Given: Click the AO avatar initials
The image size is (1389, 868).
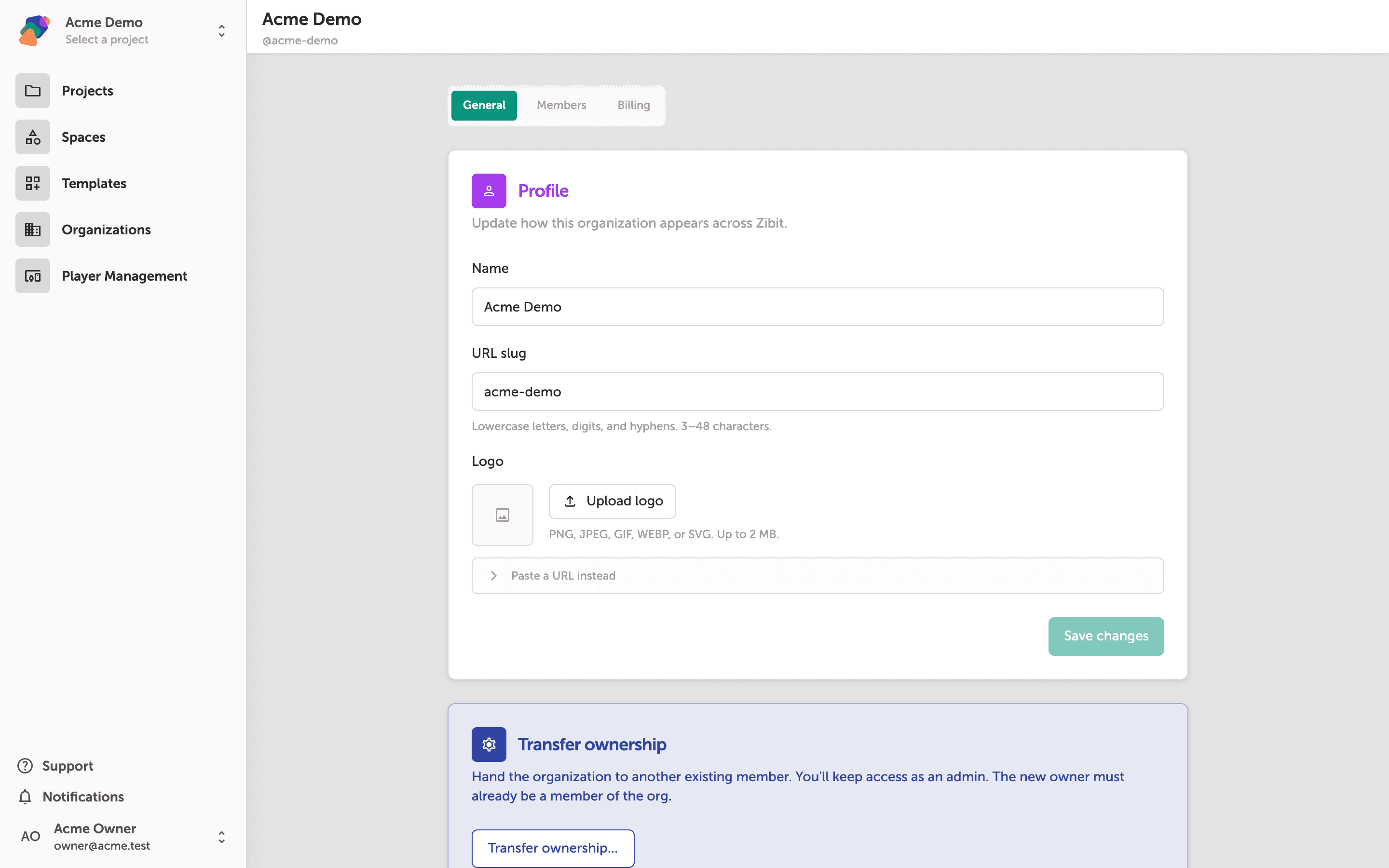Looking at the screenshot, I should point(31,837).
